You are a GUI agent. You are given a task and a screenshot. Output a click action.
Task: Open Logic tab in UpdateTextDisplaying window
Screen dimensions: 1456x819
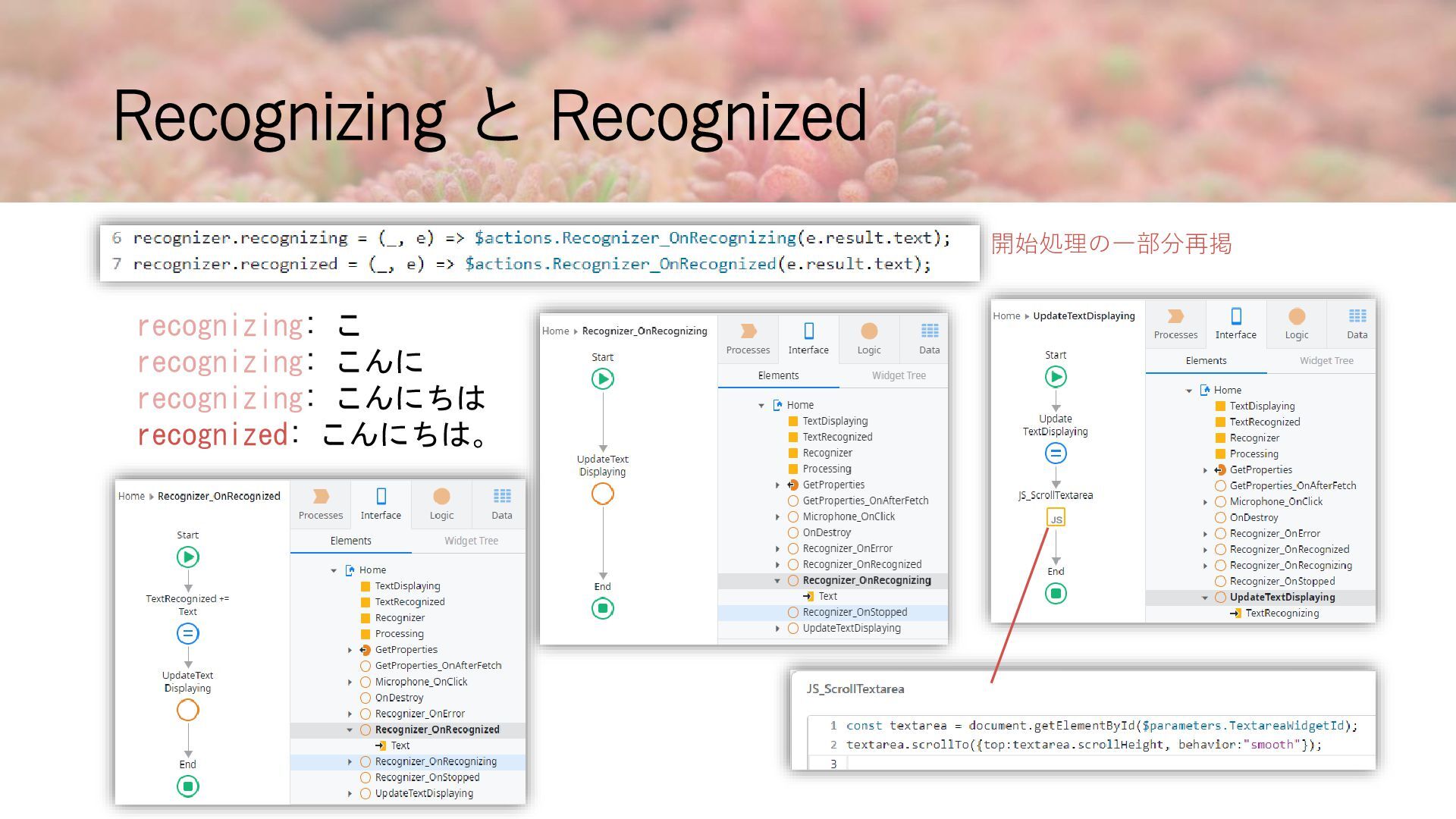1297,324
